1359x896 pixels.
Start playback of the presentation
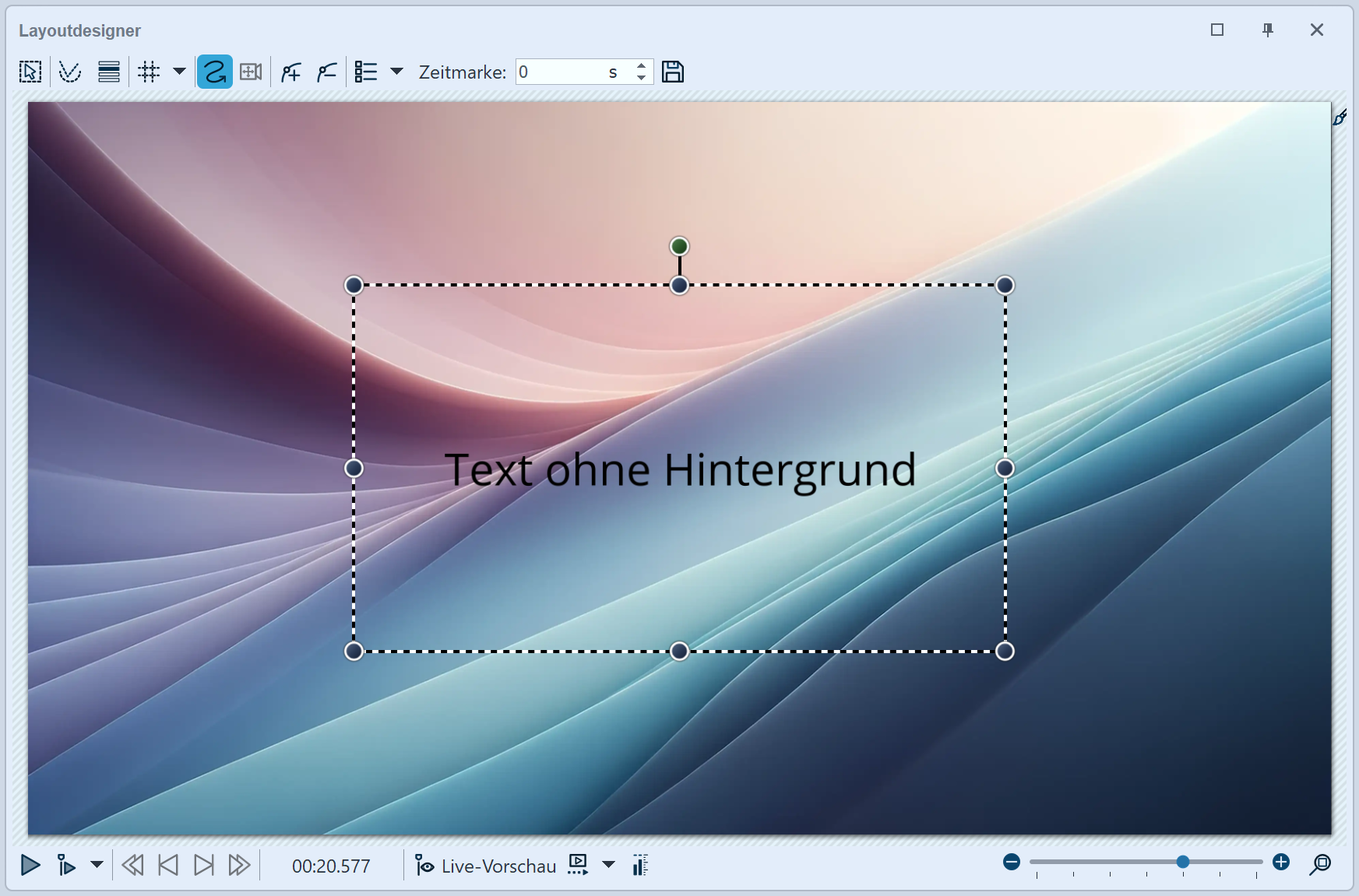30,865
